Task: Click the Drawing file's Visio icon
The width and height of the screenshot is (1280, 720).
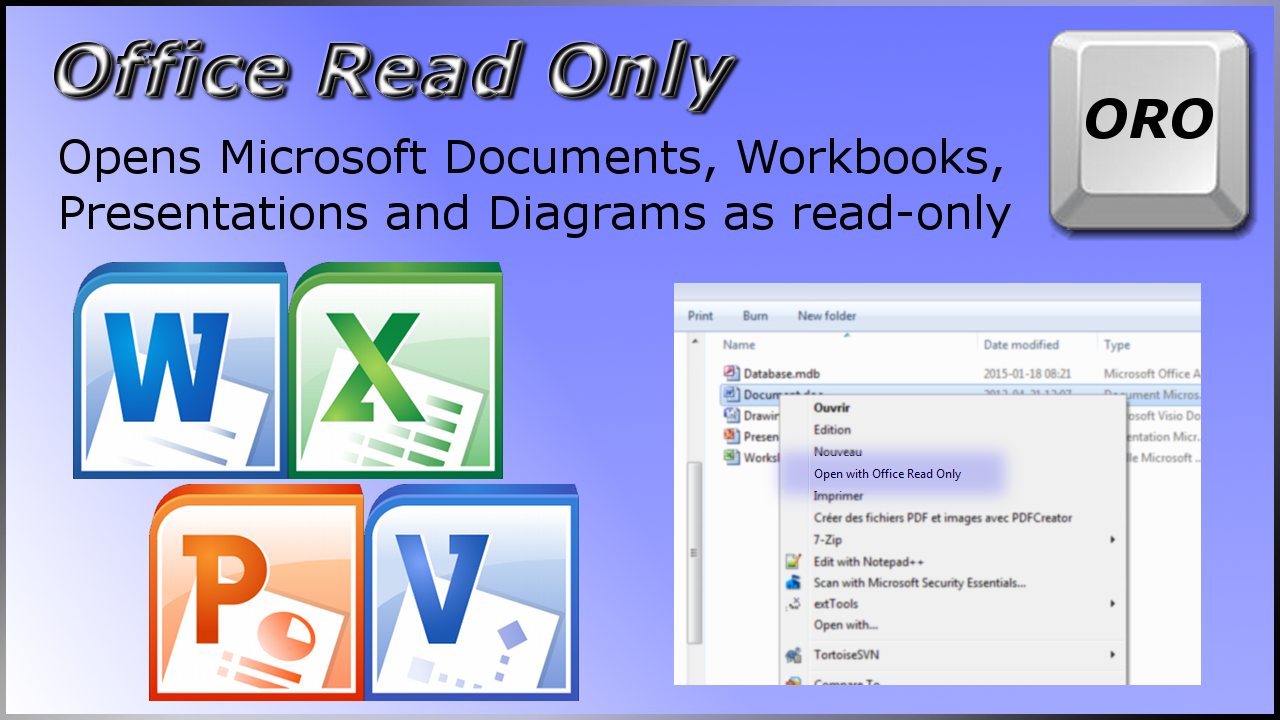Action: pyautogui.click(x=730, y=415)
